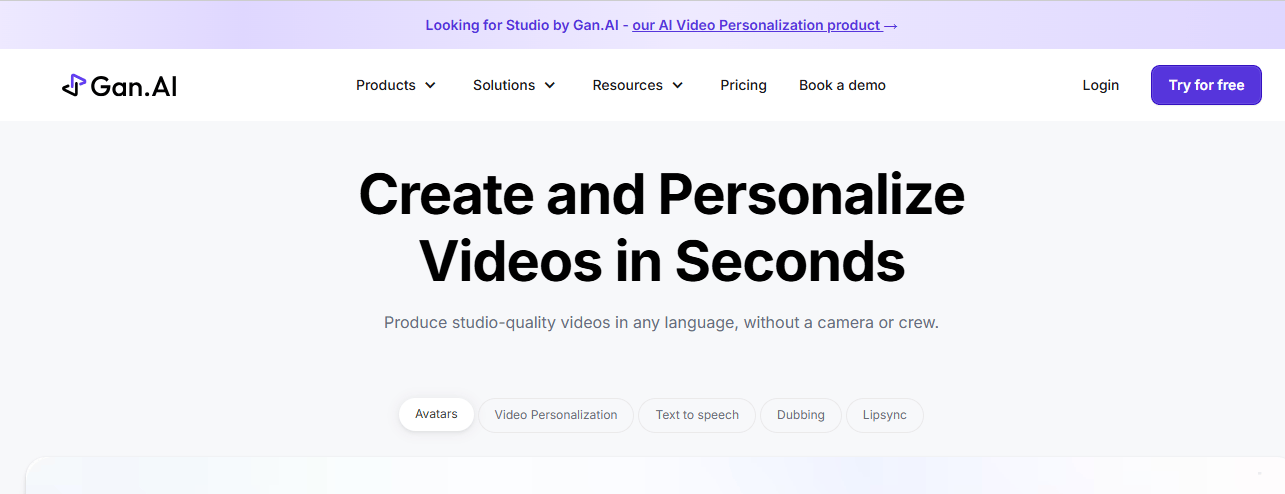
Task: Open the Solutions menu label
Action: tap(504, 86)
